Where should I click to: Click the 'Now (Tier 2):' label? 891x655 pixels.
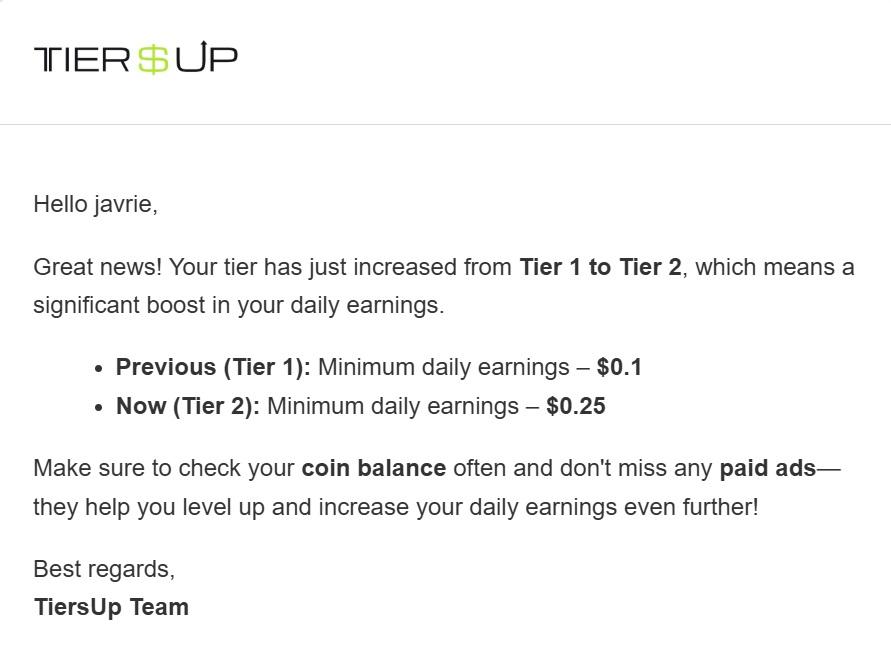click(x=188, y=407)
